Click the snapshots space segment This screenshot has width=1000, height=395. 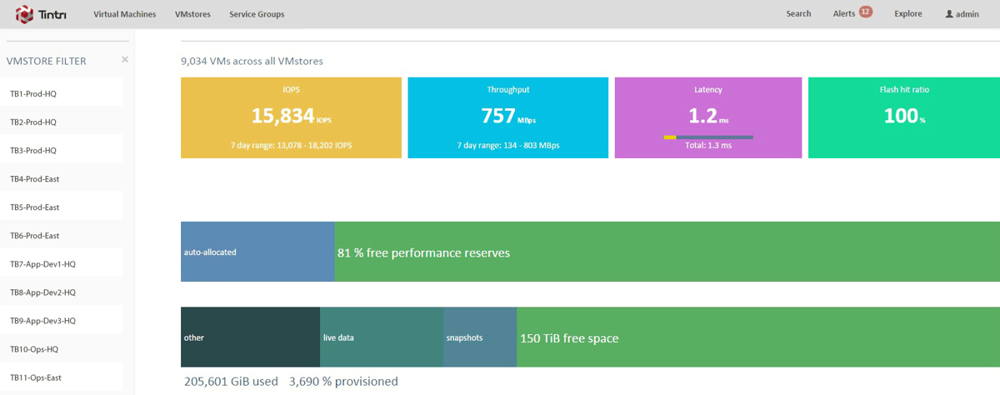point(480,337)
